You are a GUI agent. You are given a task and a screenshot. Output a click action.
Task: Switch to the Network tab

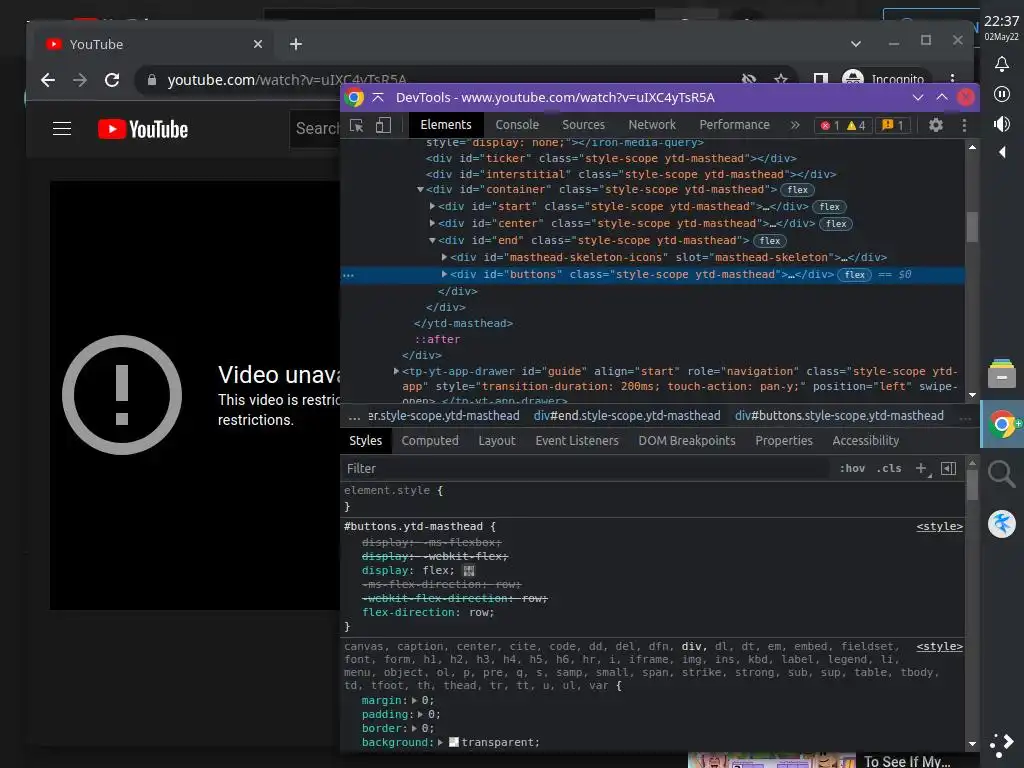click(652, 125)
